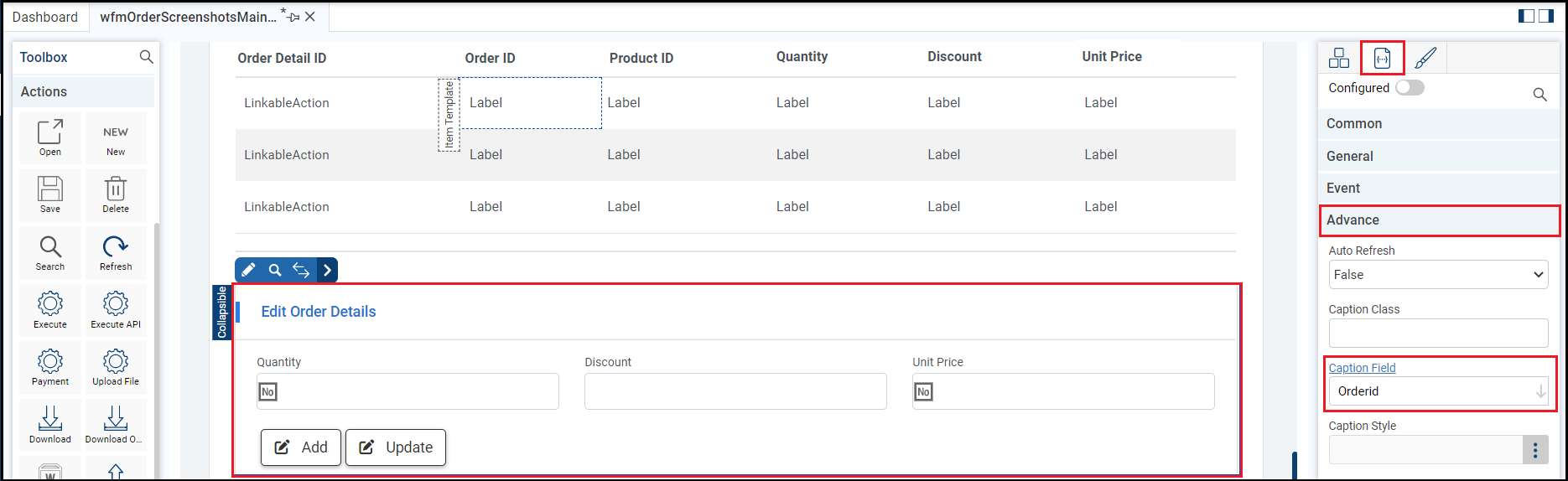Toggle the Configured switch
This screenshot has height=481, width=1568.
(1410, 88)
